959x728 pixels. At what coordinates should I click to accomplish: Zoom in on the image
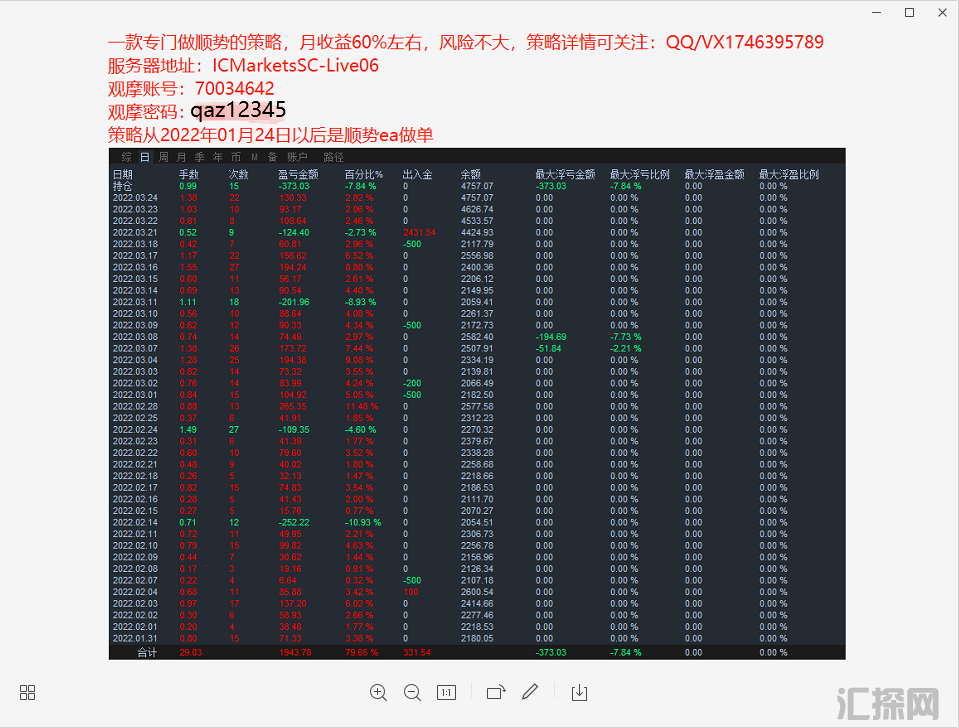click(x=378, y=692)
